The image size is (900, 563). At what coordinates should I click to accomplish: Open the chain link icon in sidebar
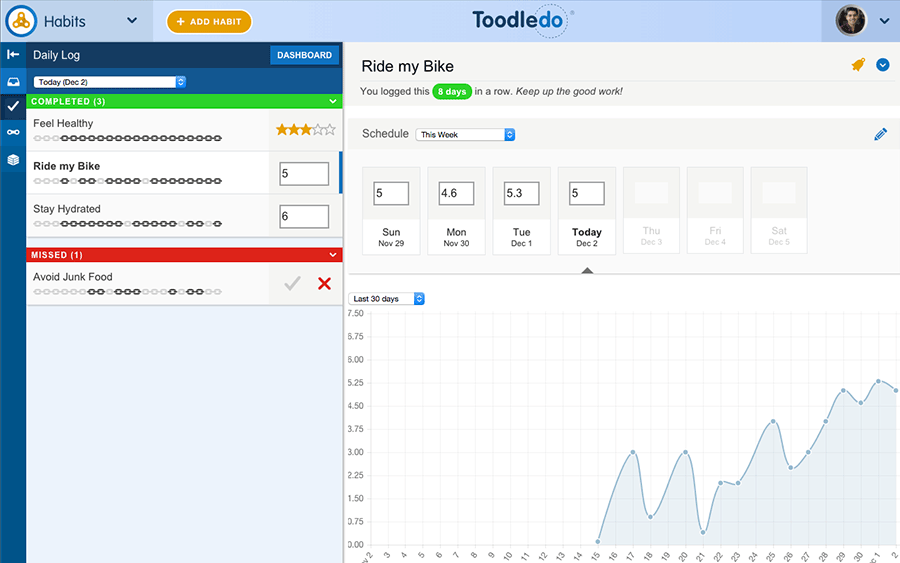[x=13, y=132]
